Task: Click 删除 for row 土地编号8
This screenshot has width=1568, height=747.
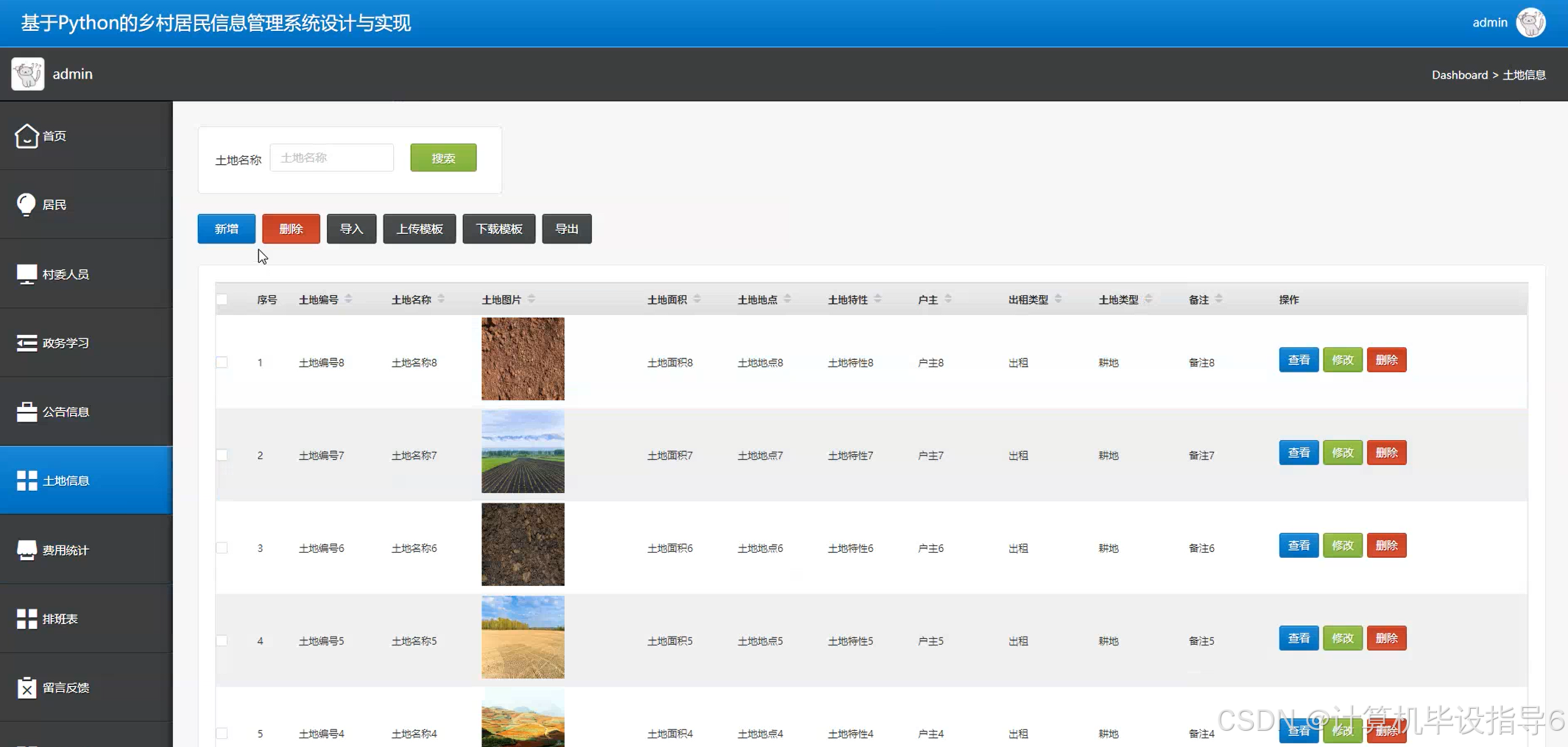Action: click(1387, 360)
